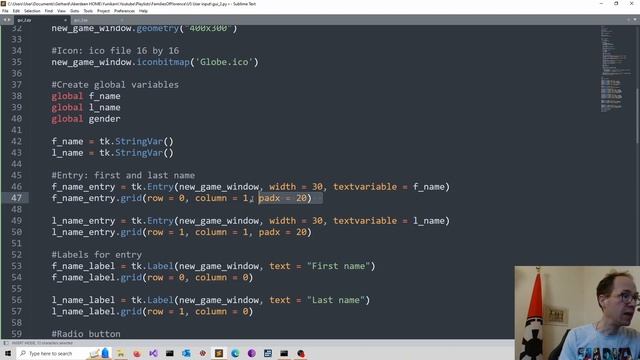
Task: Close the inactive second file tab
Action: point(121,20)
